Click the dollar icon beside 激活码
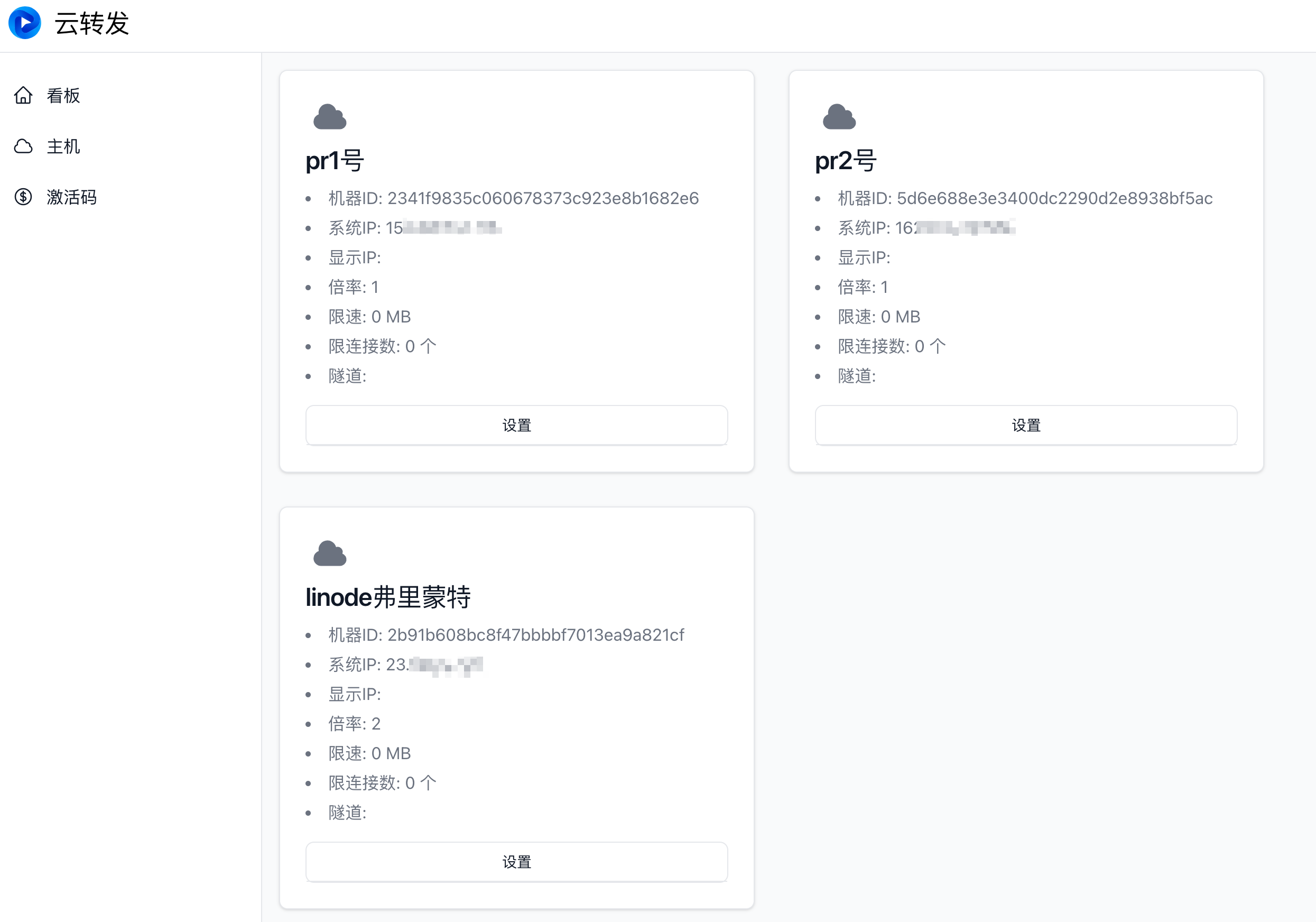Image resolution: width=1316 pixels, height=922 pixels. click(23, 197)
